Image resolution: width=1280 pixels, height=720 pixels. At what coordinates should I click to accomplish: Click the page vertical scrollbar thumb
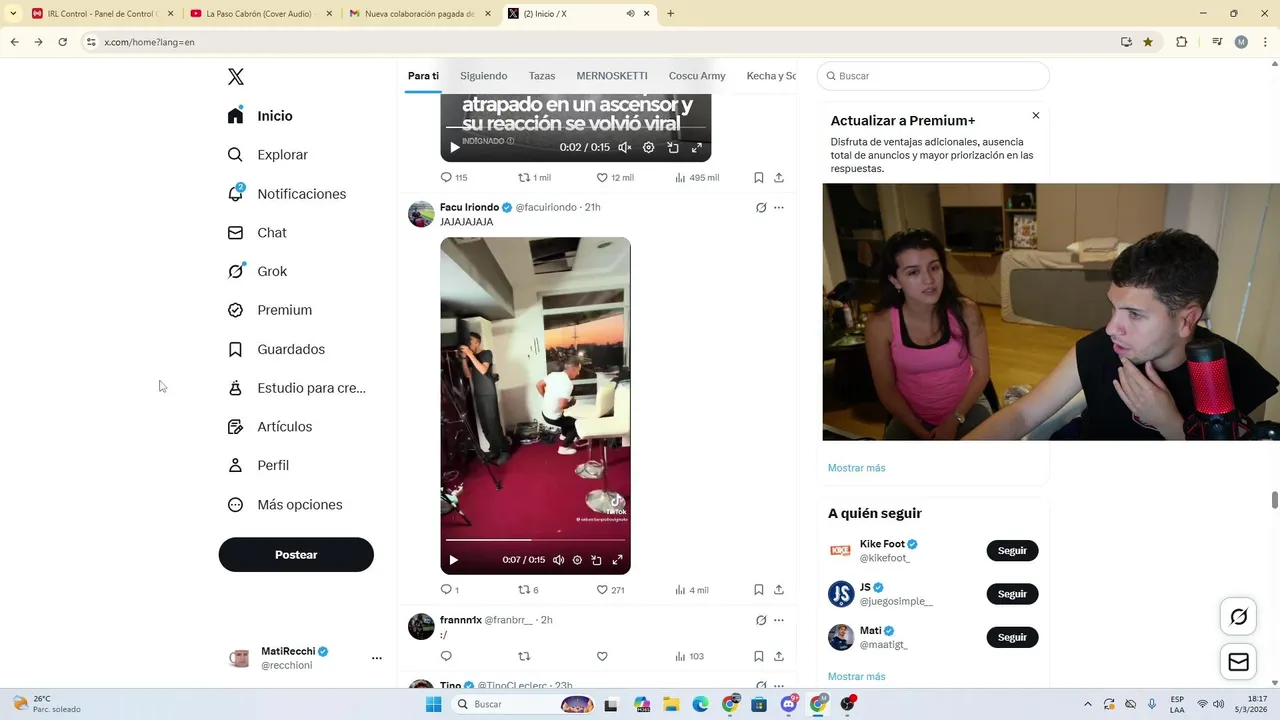(x=1275, y=500)
